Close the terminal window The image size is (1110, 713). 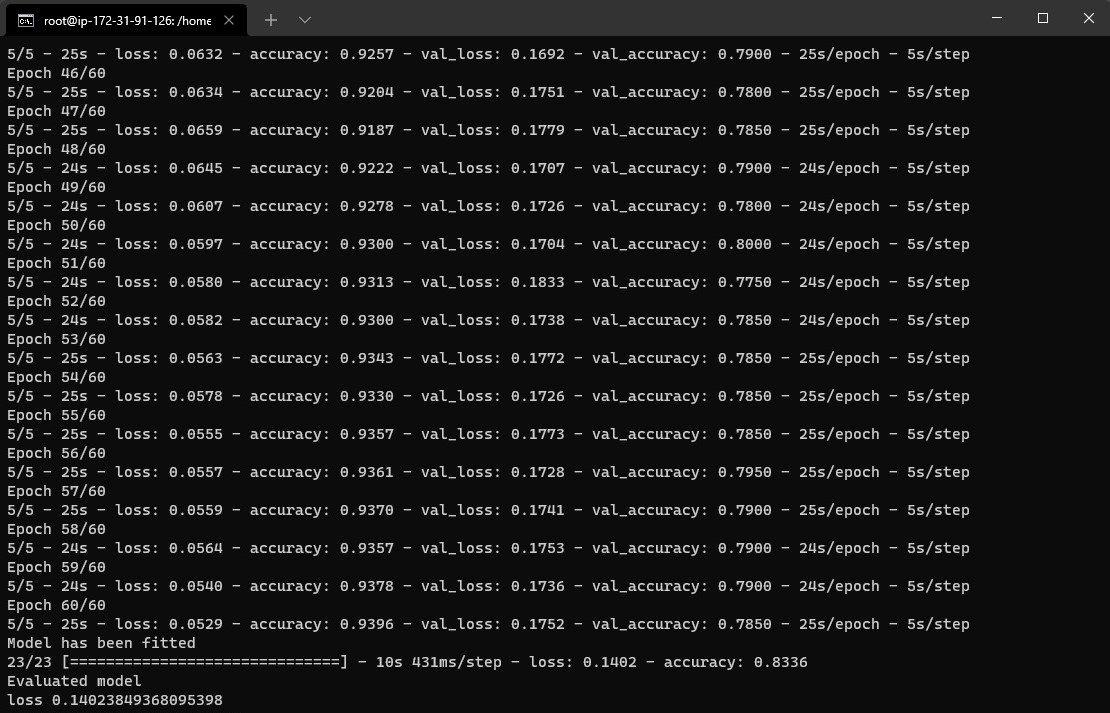1088,18
